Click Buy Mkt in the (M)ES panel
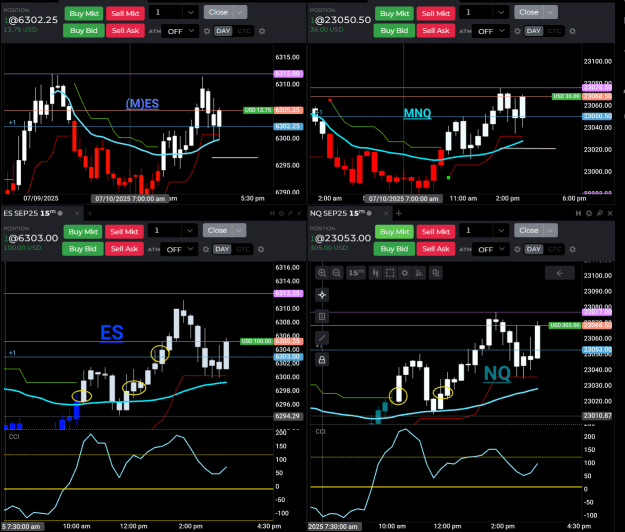This screenshot has width=625, height=532. (x=84, y=14)
